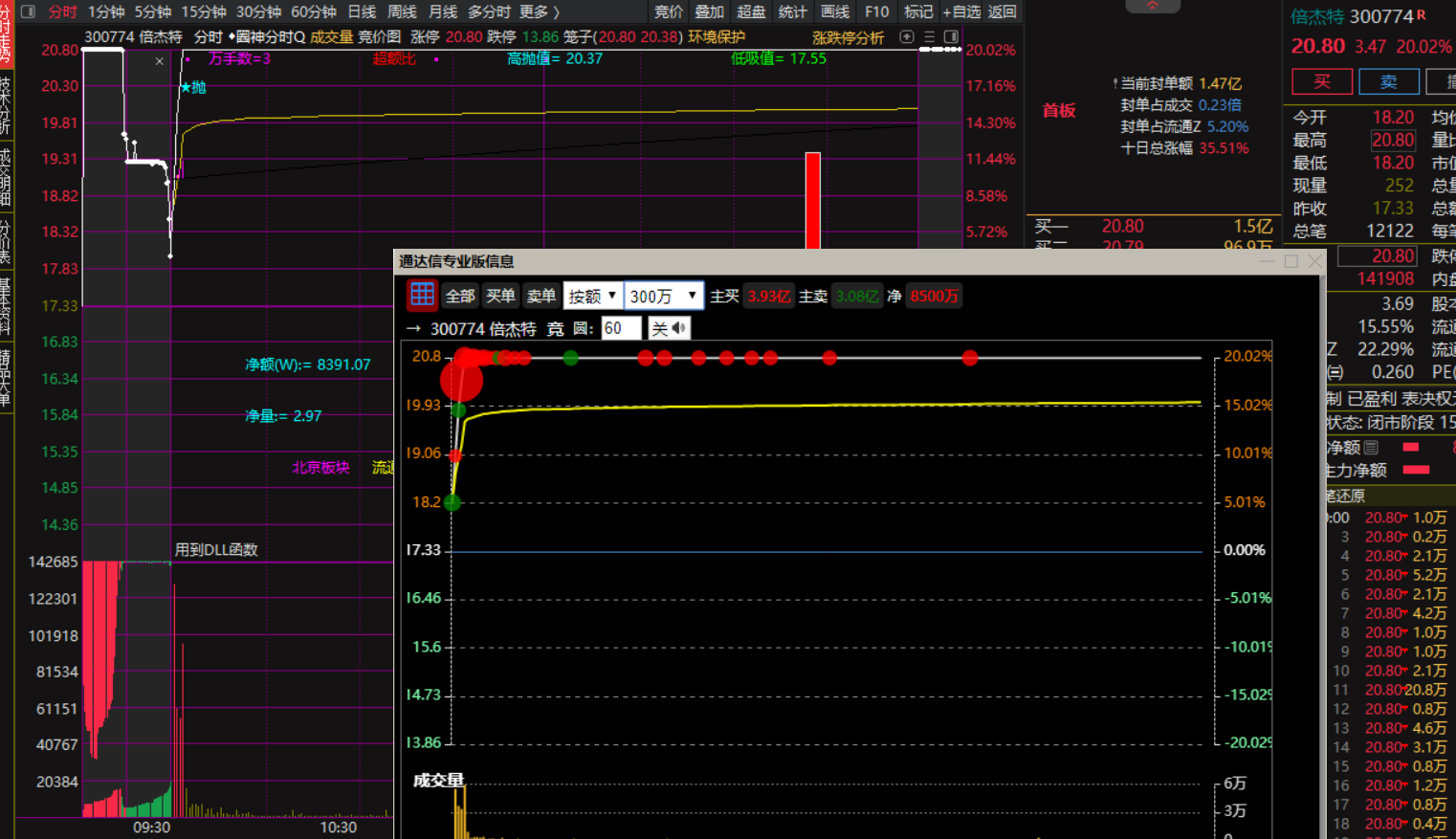Click the grid view icon in info window
This screenshot has height=839, width=1456.
tap(422, 296)
